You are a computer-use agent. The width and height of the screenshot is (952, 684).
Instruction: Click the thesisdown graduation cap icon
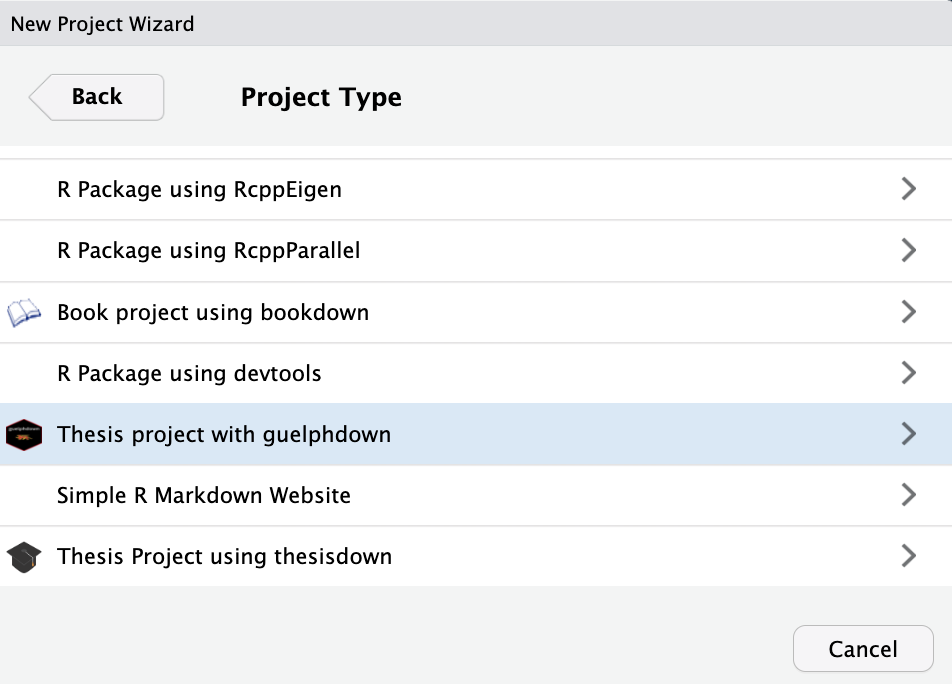(24, 557)
